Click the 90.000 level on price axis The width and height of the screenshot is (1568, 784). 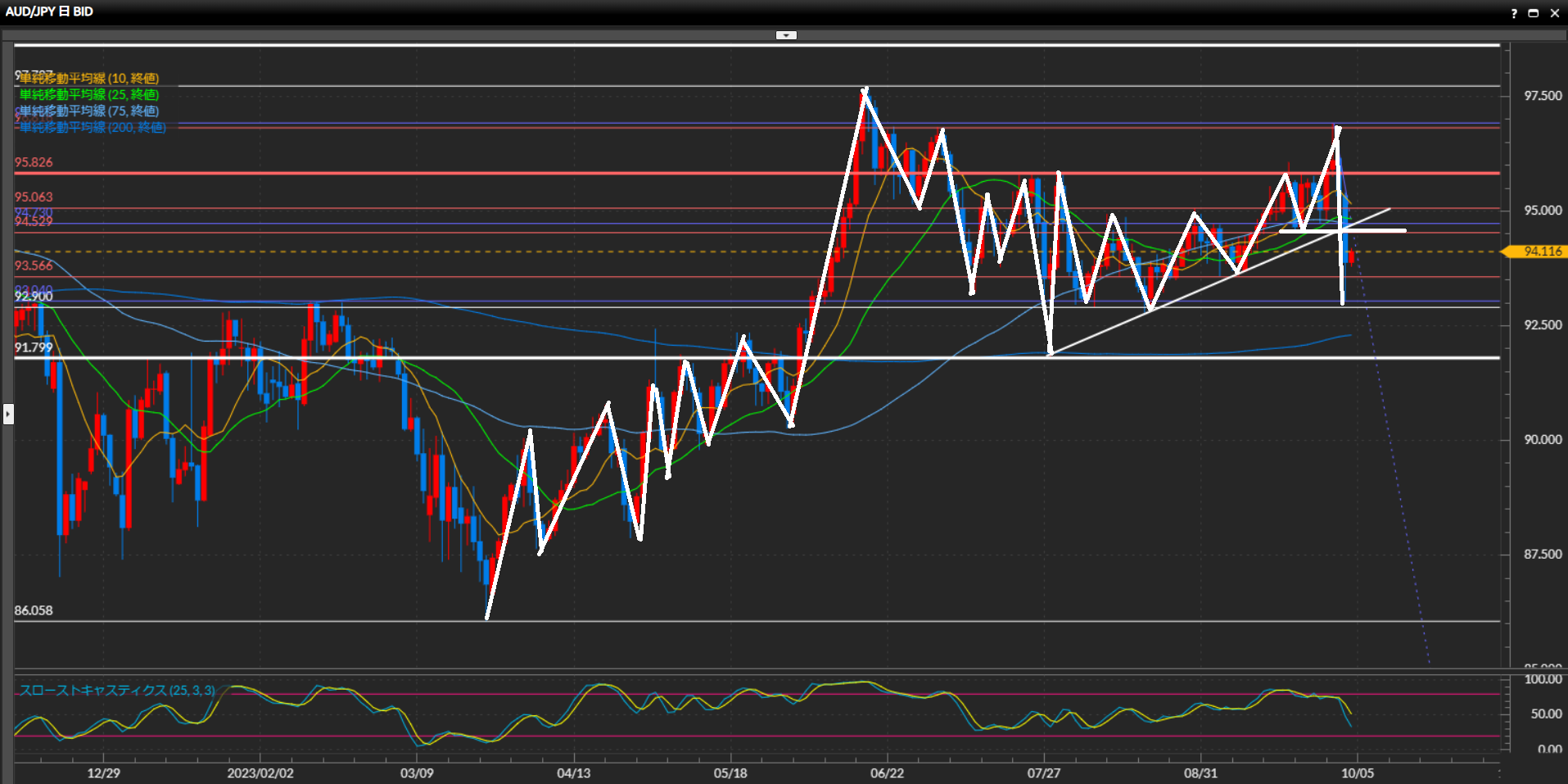point(1542,440)
